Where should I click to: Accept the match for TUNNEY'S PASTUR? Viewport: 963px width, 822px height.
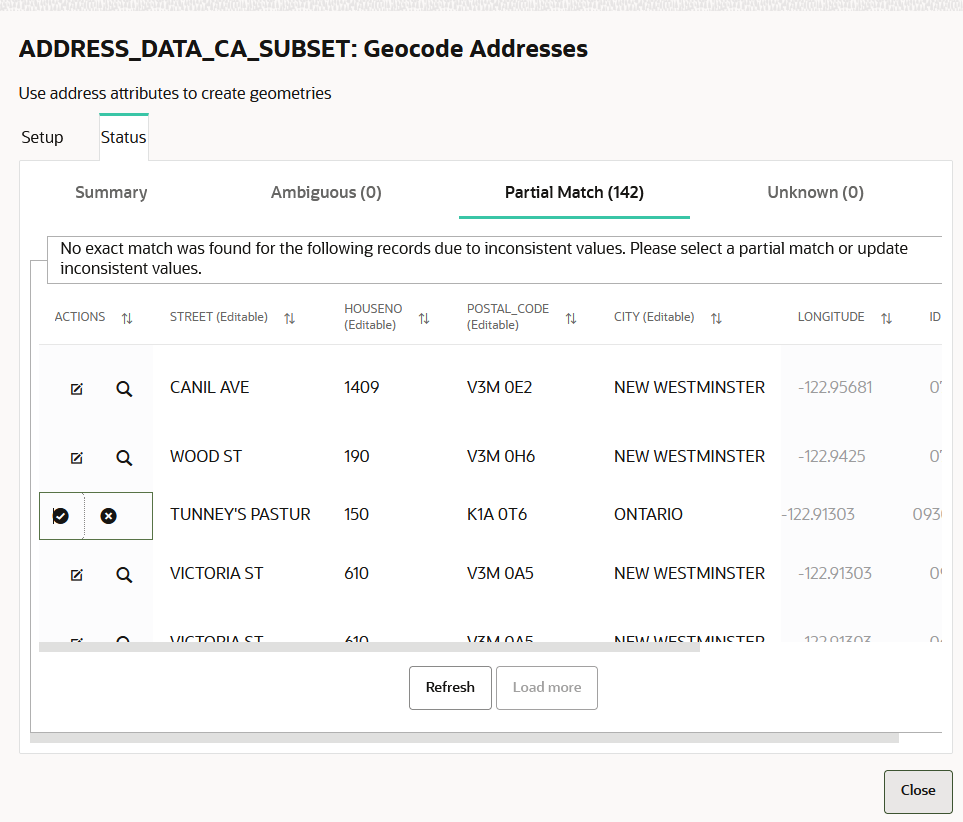point(61,515)
